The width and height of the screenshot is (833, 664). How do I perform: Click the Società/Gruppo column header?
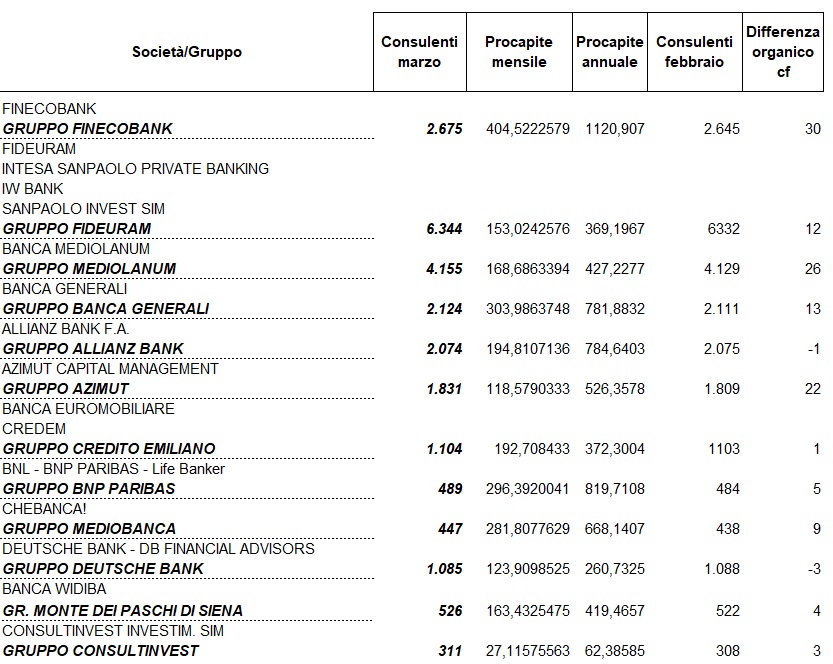pos(186,52)
